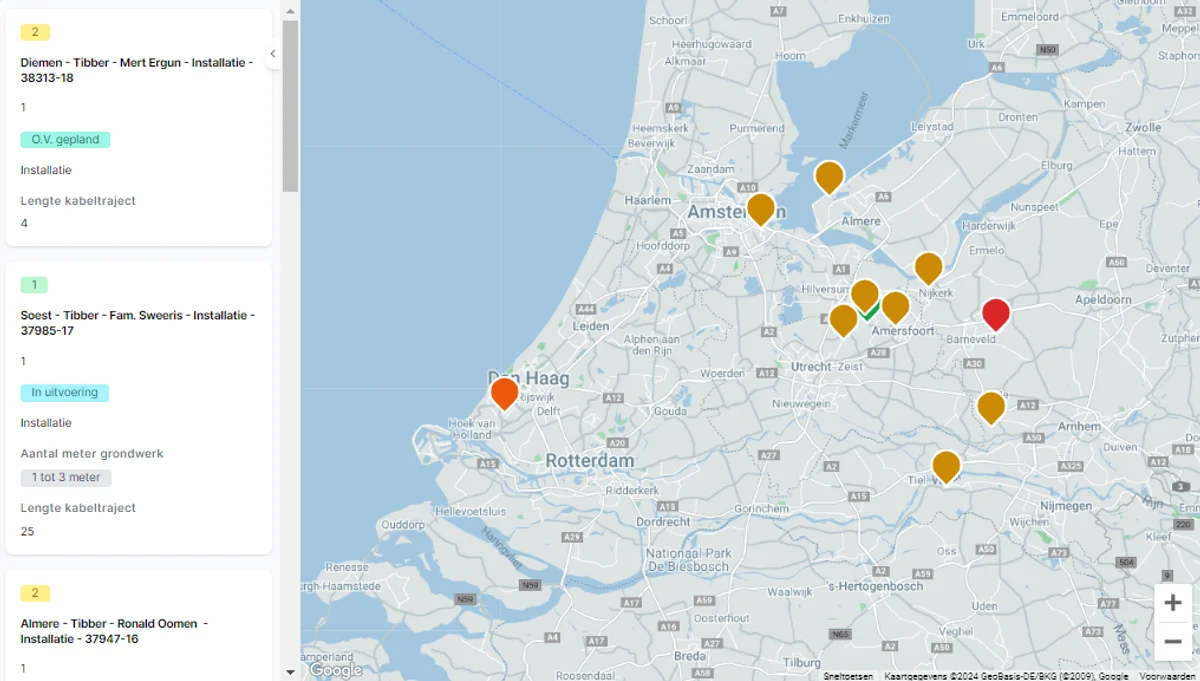
Task: Select the orange marker at Den Haag
Action: 505,393
